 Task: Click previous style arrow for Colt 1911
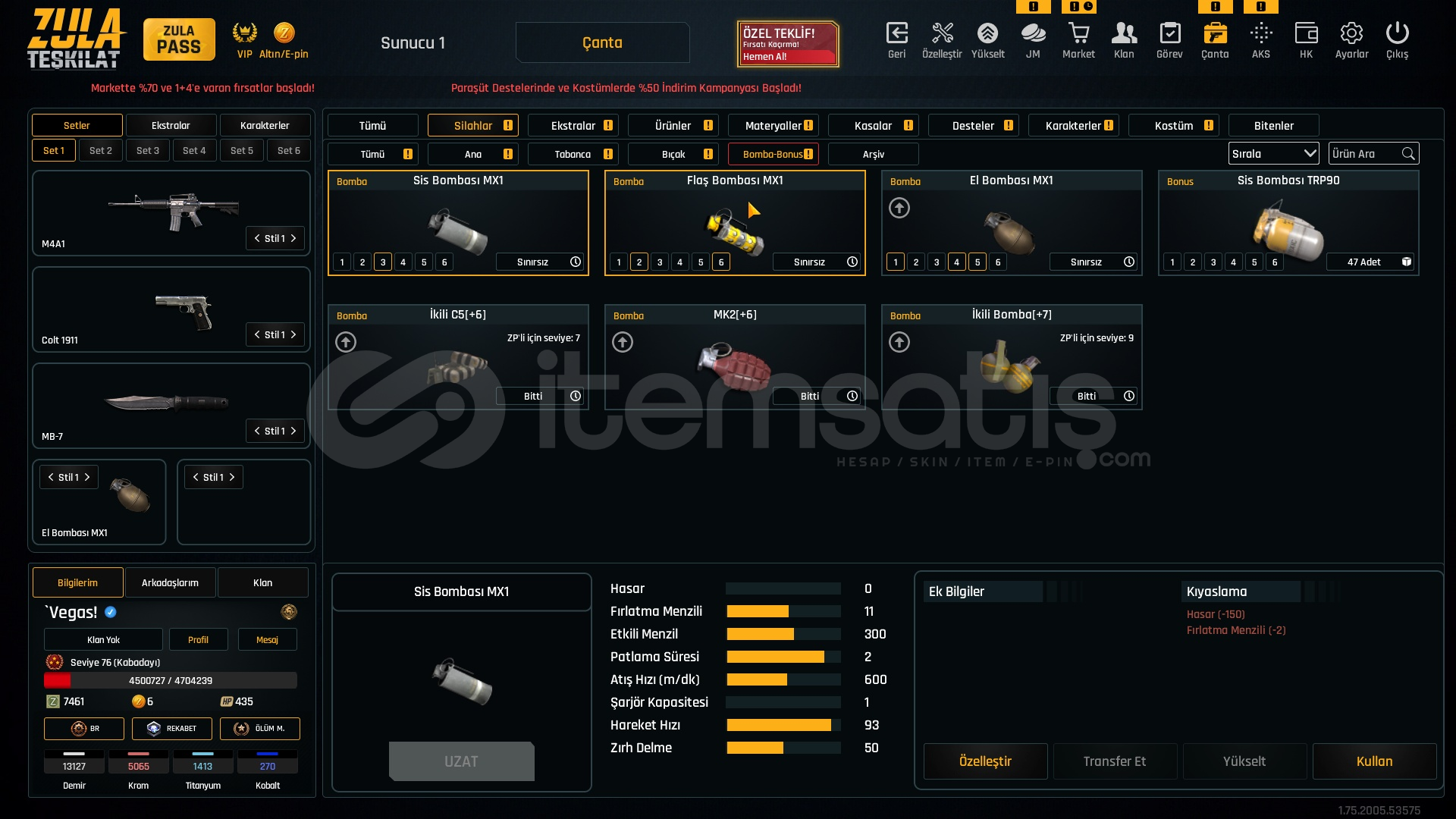[x=257, y=334]
